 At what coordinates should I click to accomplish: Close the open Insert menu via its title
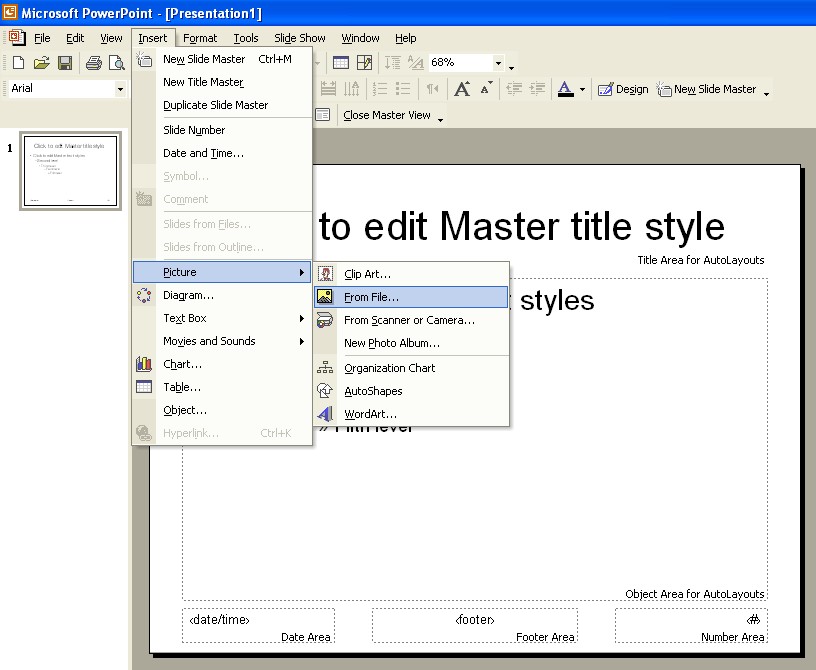(152, 38)
